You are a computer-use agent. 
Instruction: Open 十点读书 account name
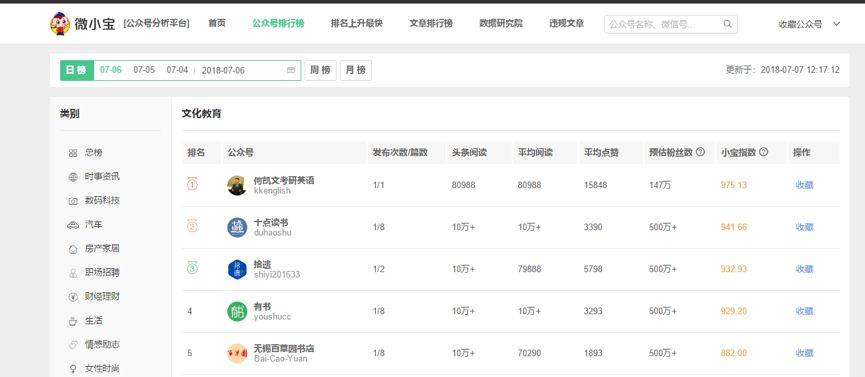pos(271,222)
